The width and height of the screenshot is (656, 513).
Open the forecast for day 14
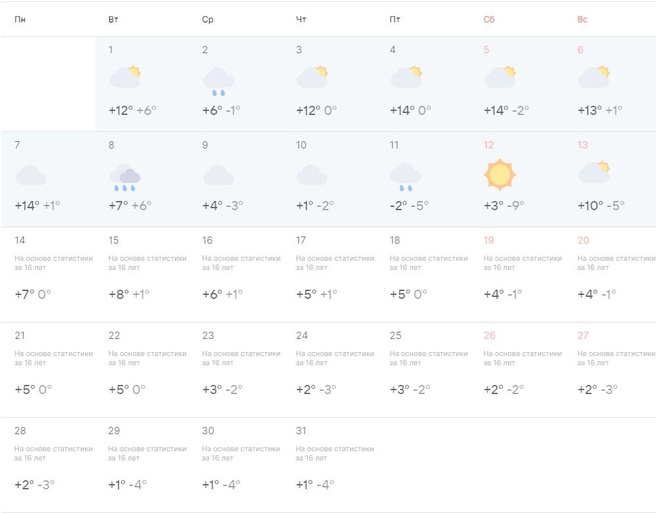47,272
